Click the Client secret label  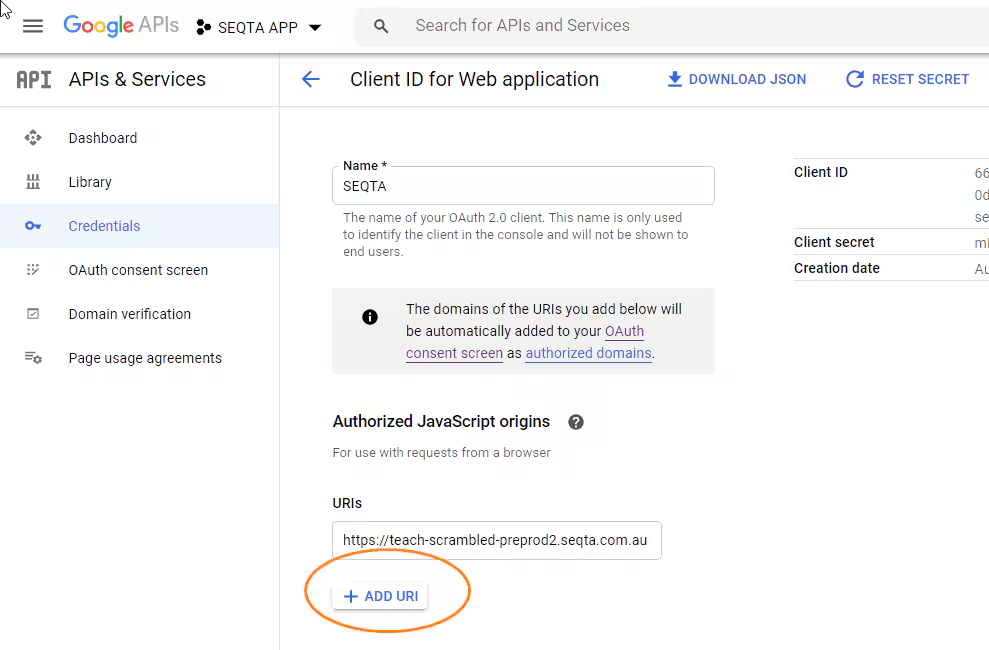[x=834, y=242]
